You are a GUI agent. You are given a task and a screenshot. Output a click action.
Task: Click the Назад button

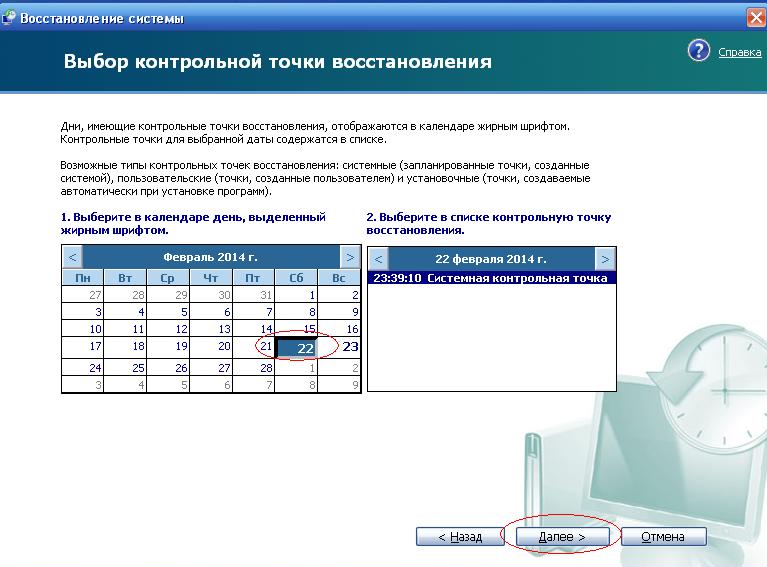click(x=460, y=537)
